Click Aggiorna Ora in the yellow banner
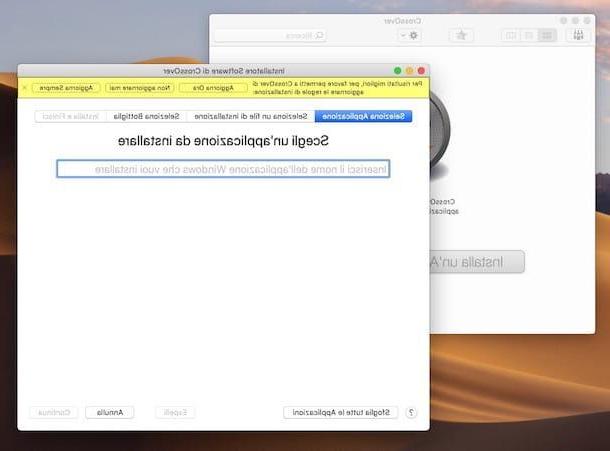This screenshot has height=451, width=610. 213,88
